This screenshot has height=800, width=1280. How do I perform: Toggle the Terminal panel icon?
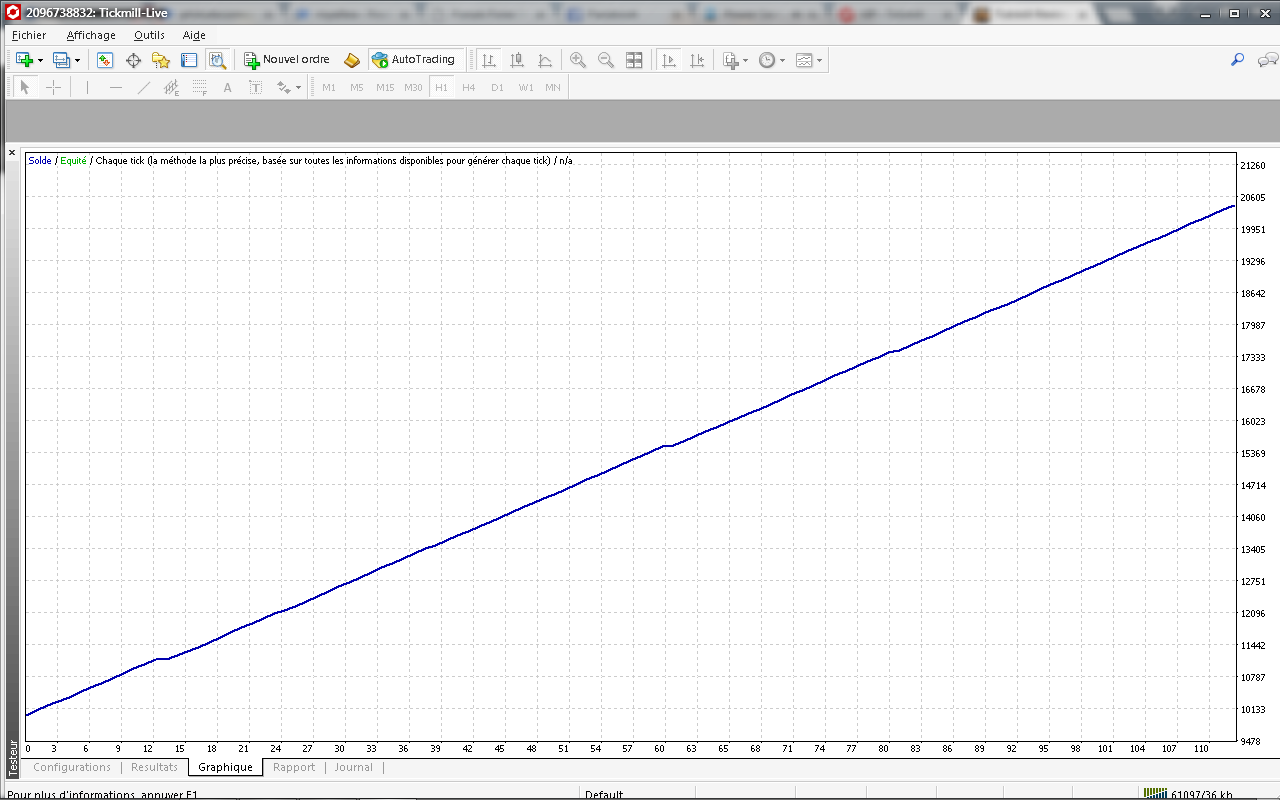(x=189, y=60)
